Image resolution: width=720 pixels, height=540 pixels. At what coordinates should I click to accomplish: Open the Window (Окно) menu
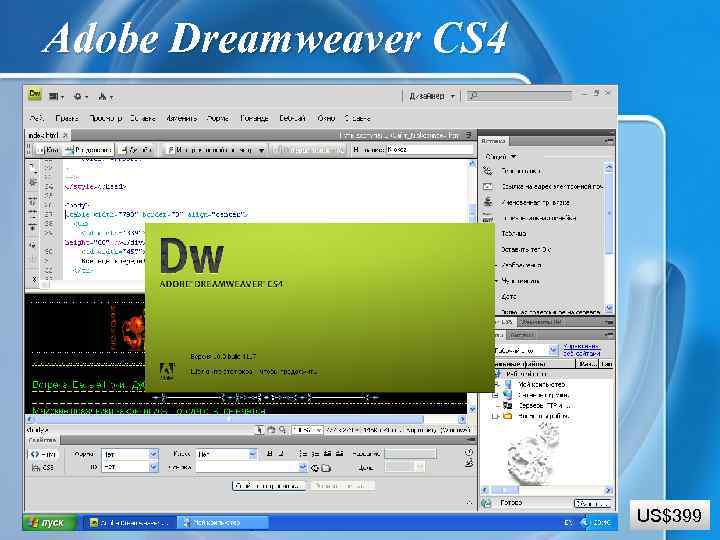tap(326, 118)
